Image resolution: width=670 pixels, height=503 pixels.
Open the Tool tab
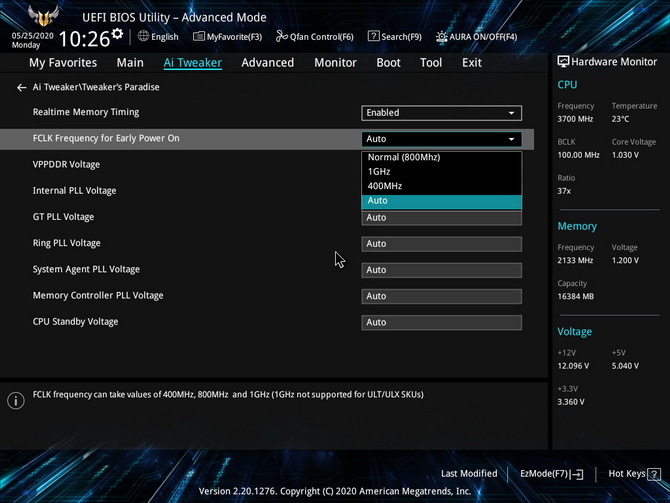pyautogui.click(x=431, y=63)
